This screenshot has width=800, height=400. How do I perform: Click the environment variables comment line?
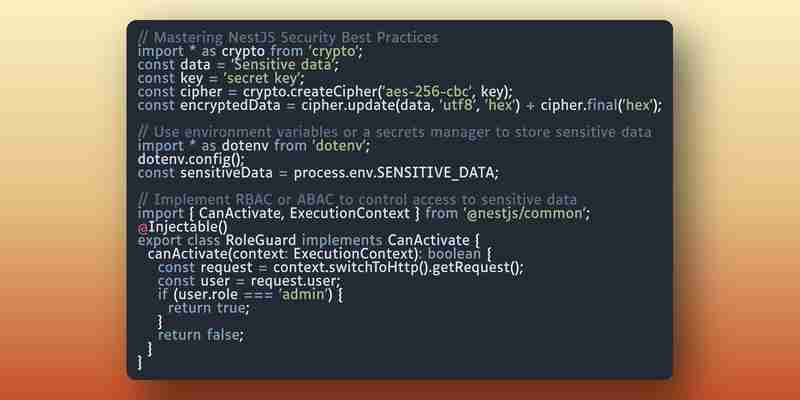point(394,133)
